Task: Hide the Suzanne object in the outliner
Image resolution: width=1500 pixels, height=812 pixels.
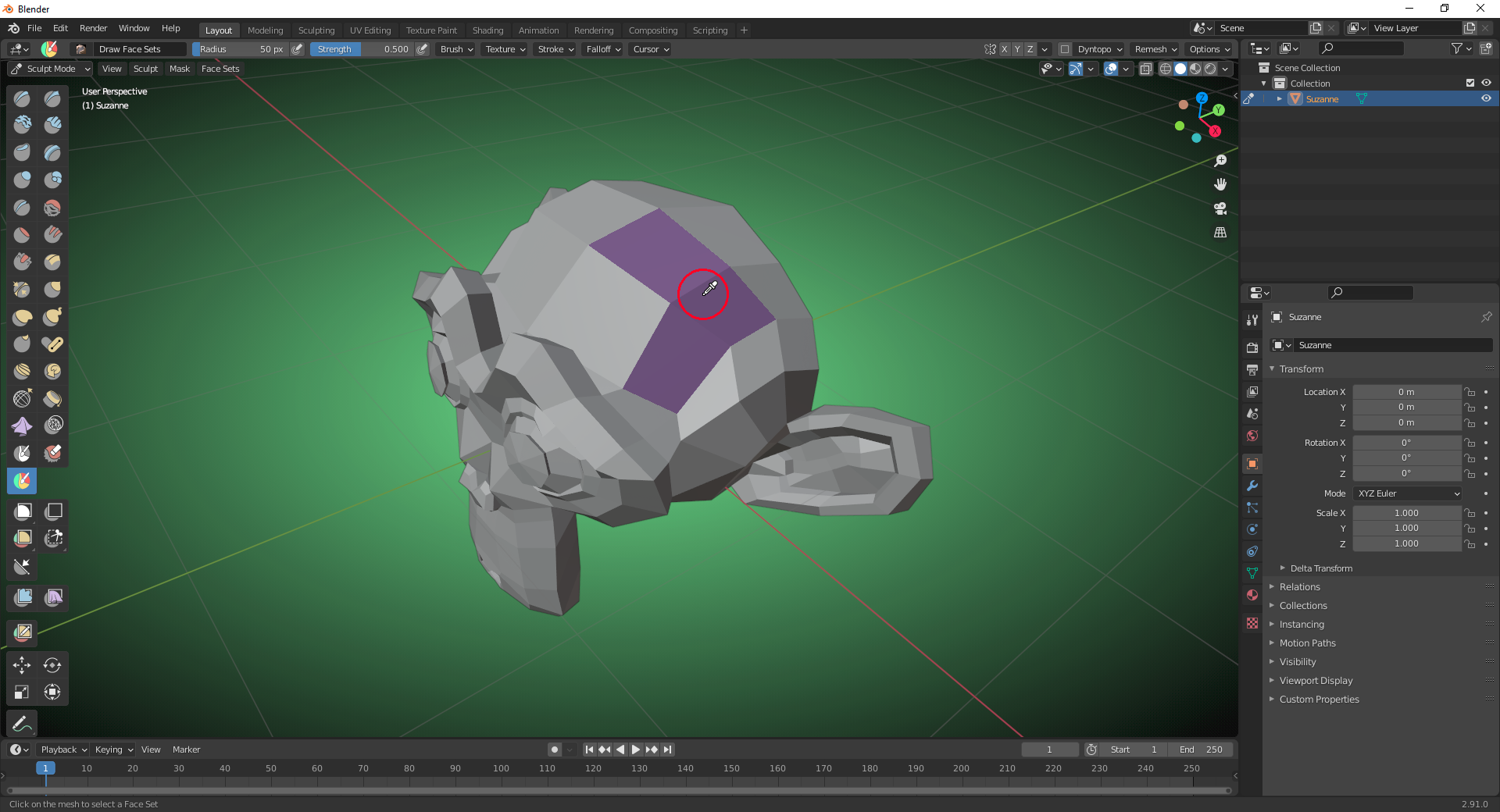Action: click(1486, 98)
